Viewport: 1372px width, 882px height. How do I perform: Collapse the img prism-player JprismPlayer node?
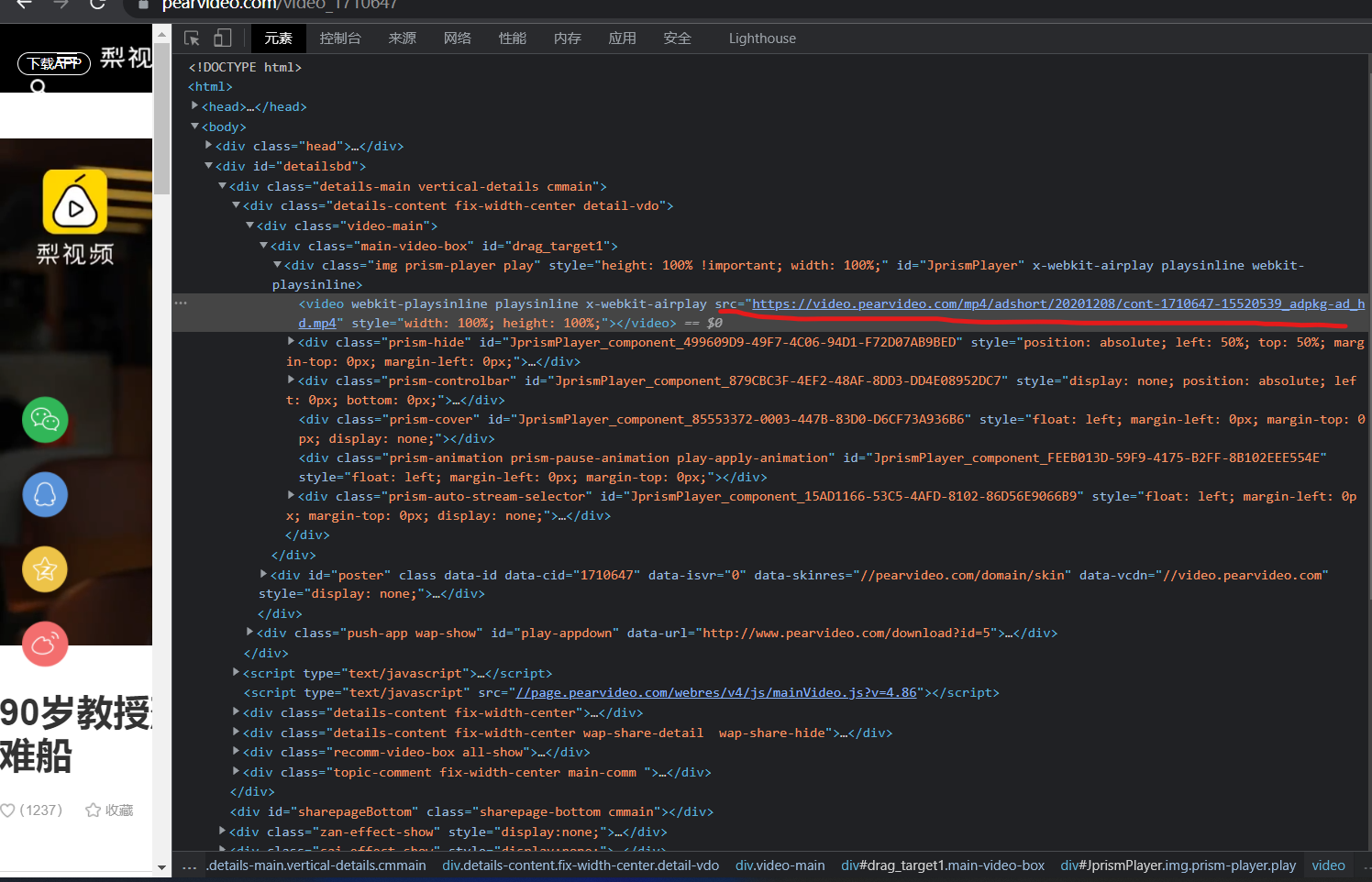(277, 265)
